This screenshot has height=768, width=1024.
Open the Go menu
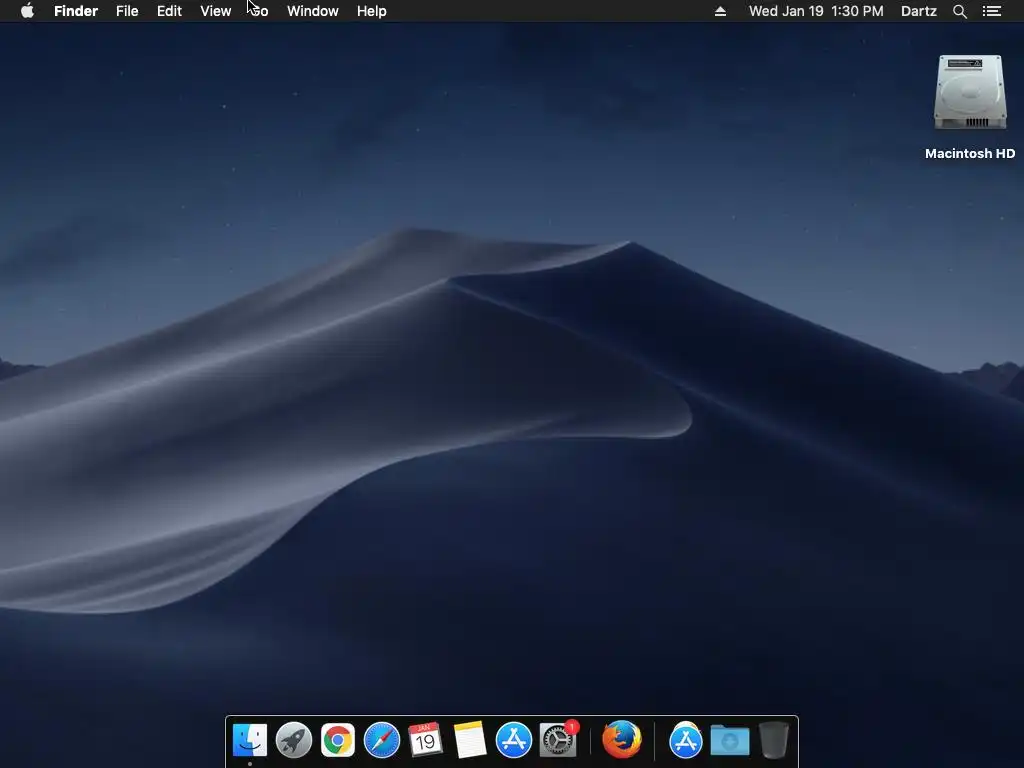[x=259, y=11]
